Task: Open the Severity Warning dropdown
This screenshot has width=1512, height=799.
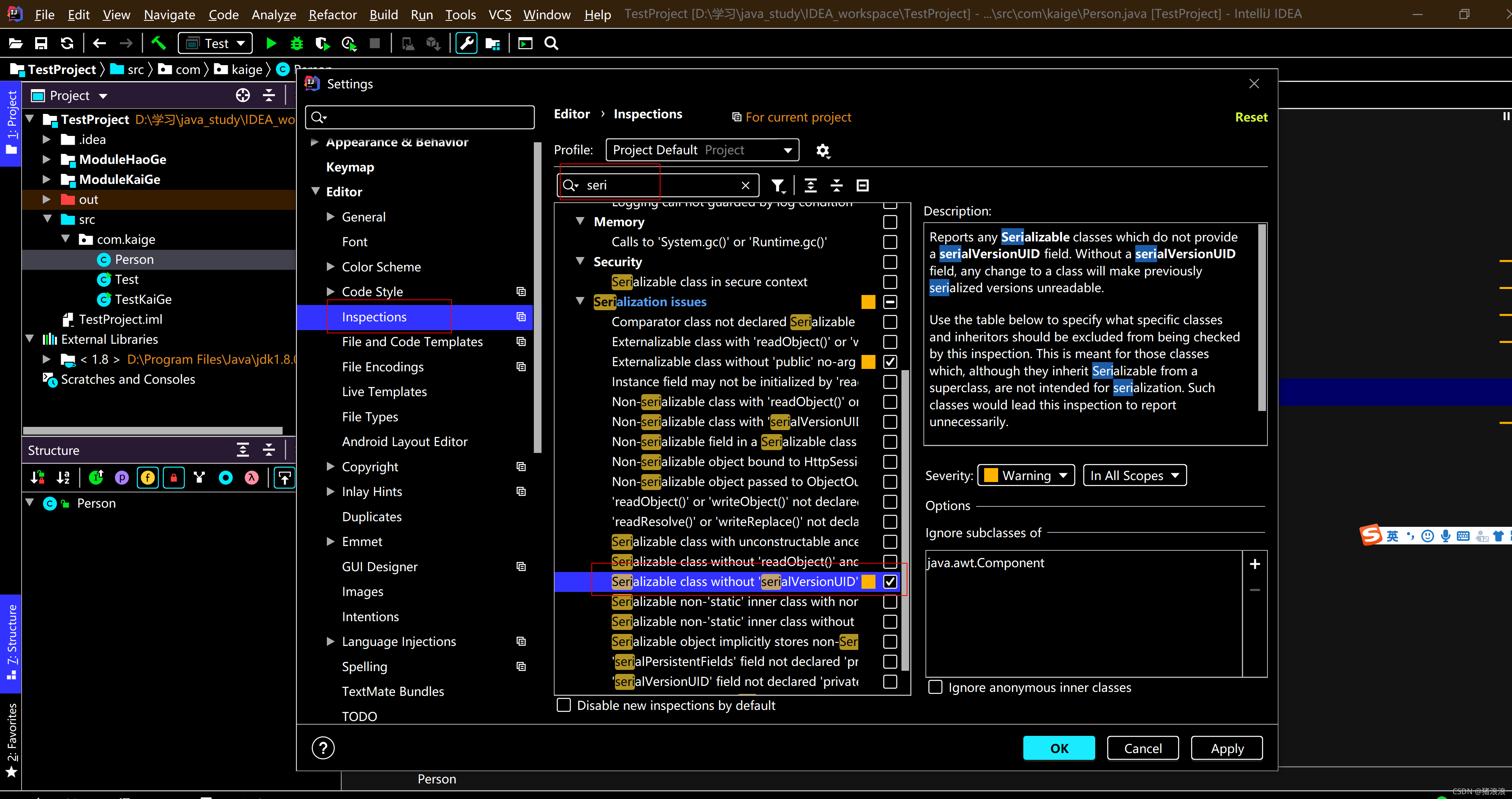Action: (x=1026, y=476)
